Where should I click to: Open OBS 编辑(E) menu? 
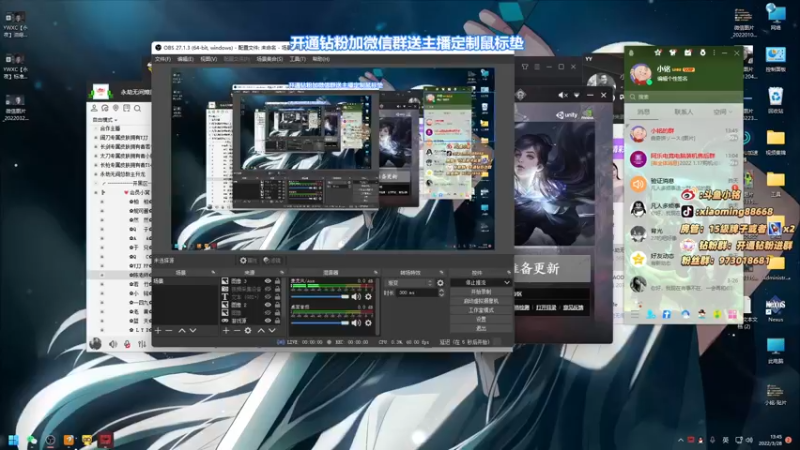click(x=185, y=59)
